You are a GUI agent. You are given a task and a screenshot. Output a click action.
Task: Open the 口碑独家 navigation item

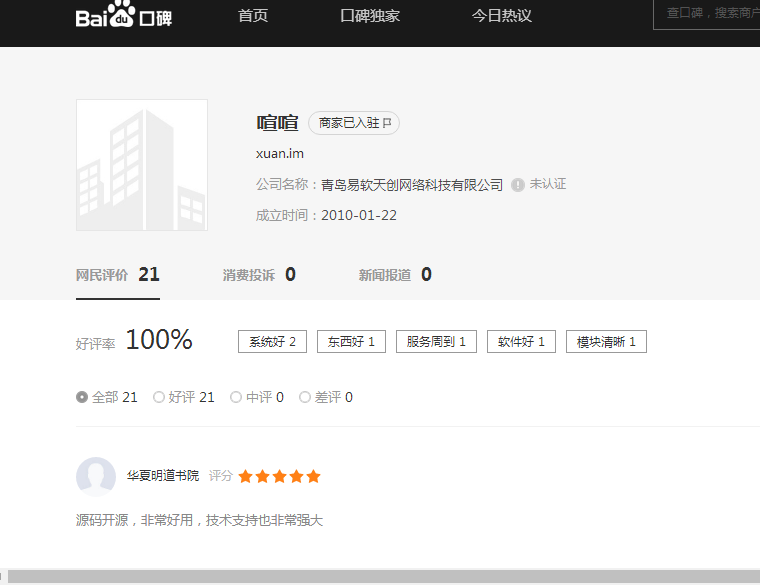coord(370,16)
